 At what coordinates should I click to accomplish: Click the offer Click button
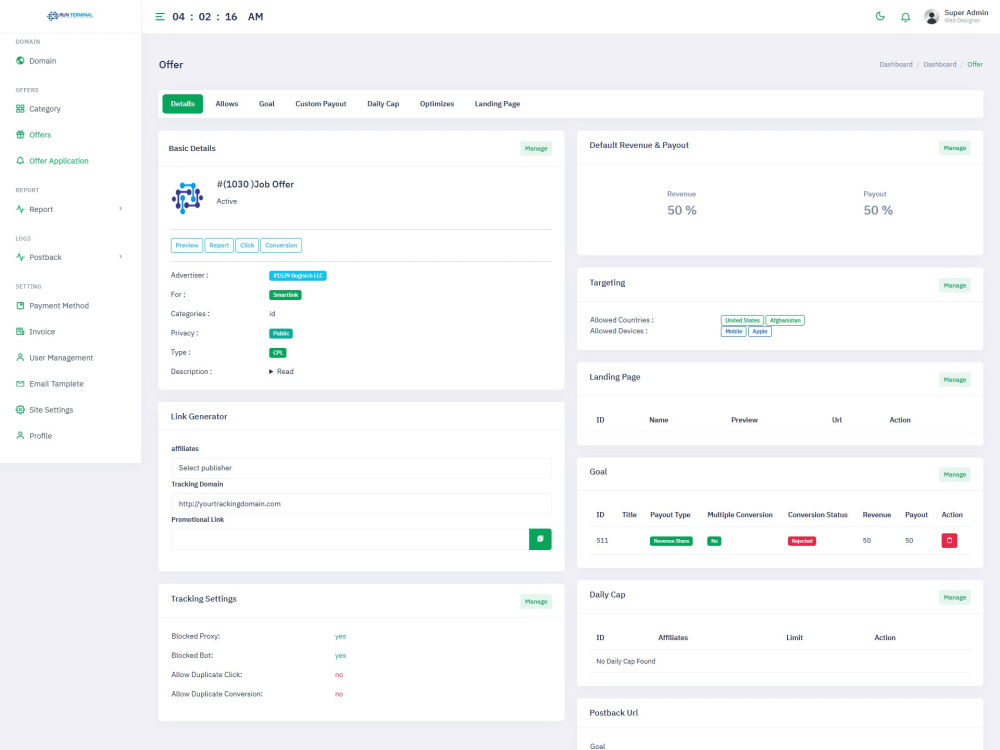point(247,246)
